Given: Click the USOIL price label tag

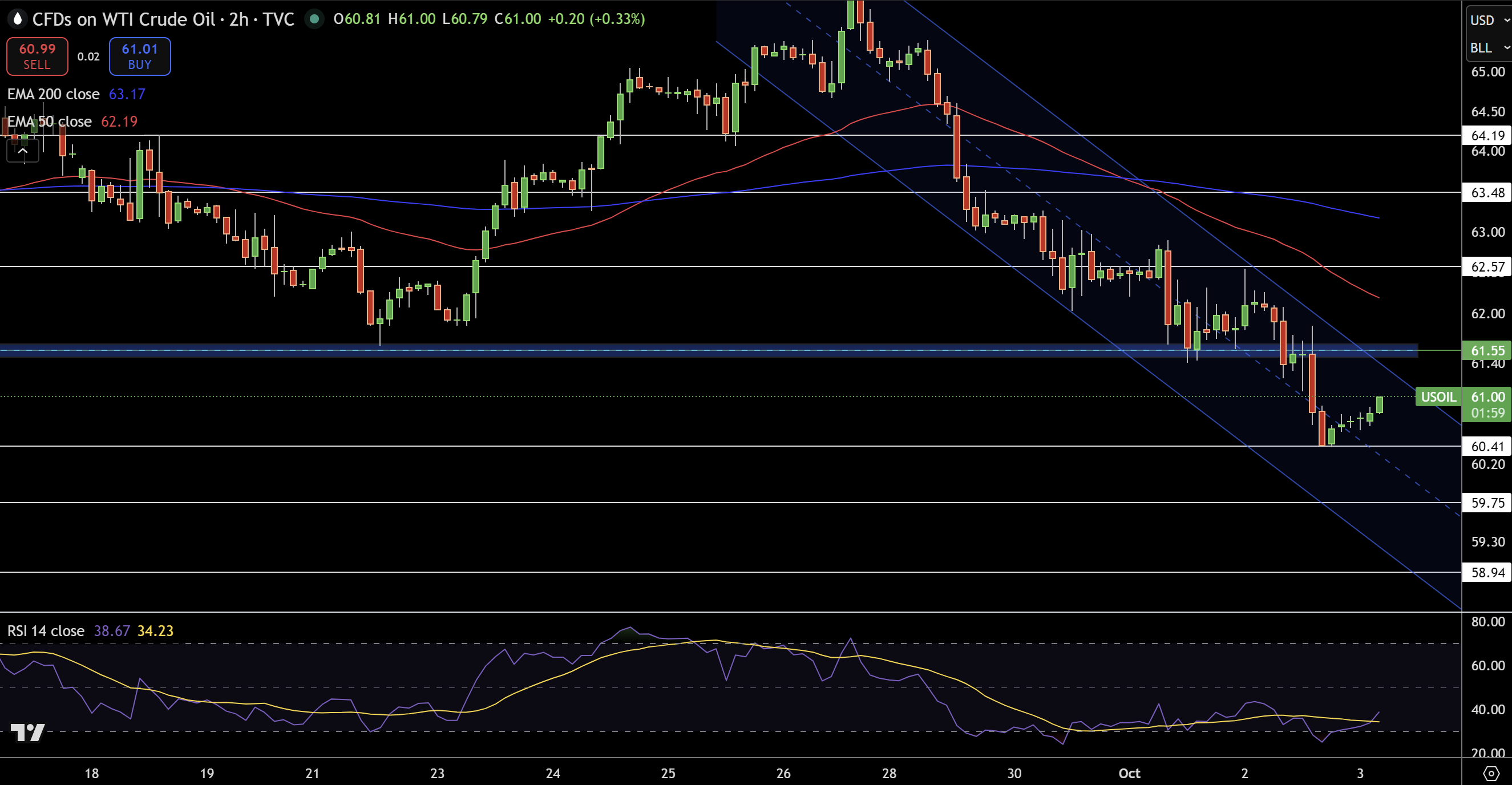Looking at the screenshot, I should [x=1438, y=397].
